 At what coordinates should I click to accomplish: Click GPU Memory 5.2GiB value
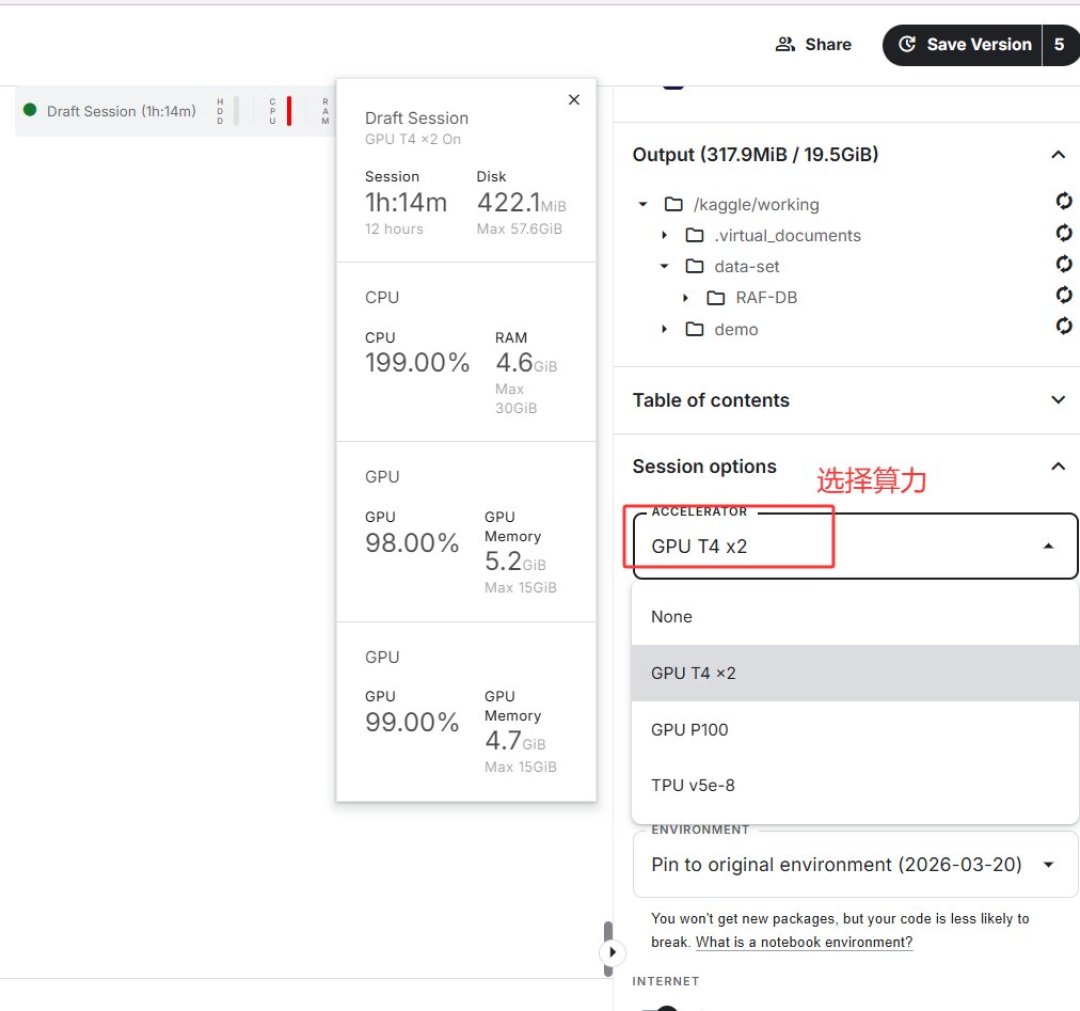point(515,561)
